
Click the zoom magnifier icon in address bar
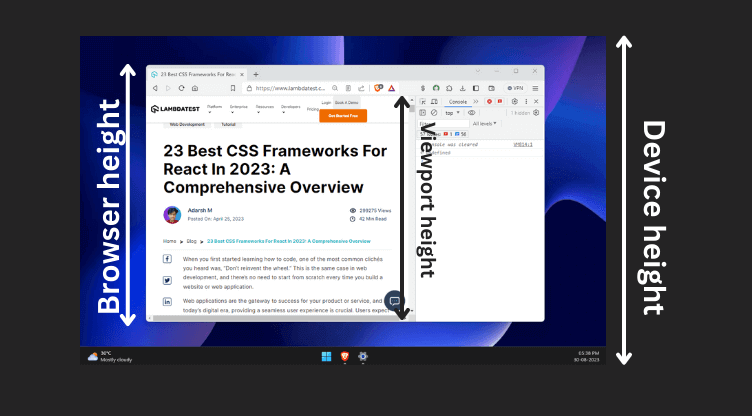(x=335, y=88)
